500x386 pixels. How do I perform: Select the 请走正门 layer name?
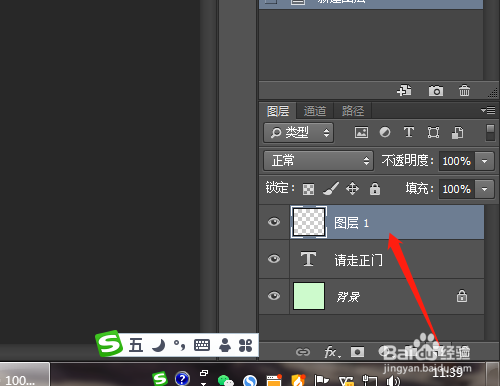click(x=359, y=260)
